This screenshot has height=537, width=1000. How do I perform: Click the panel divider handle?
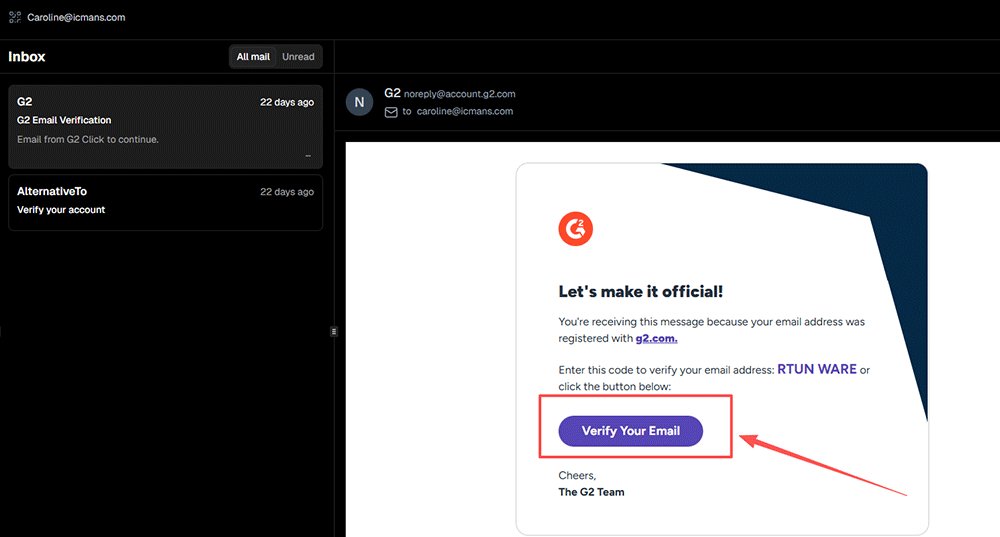[x=334, y=332]
